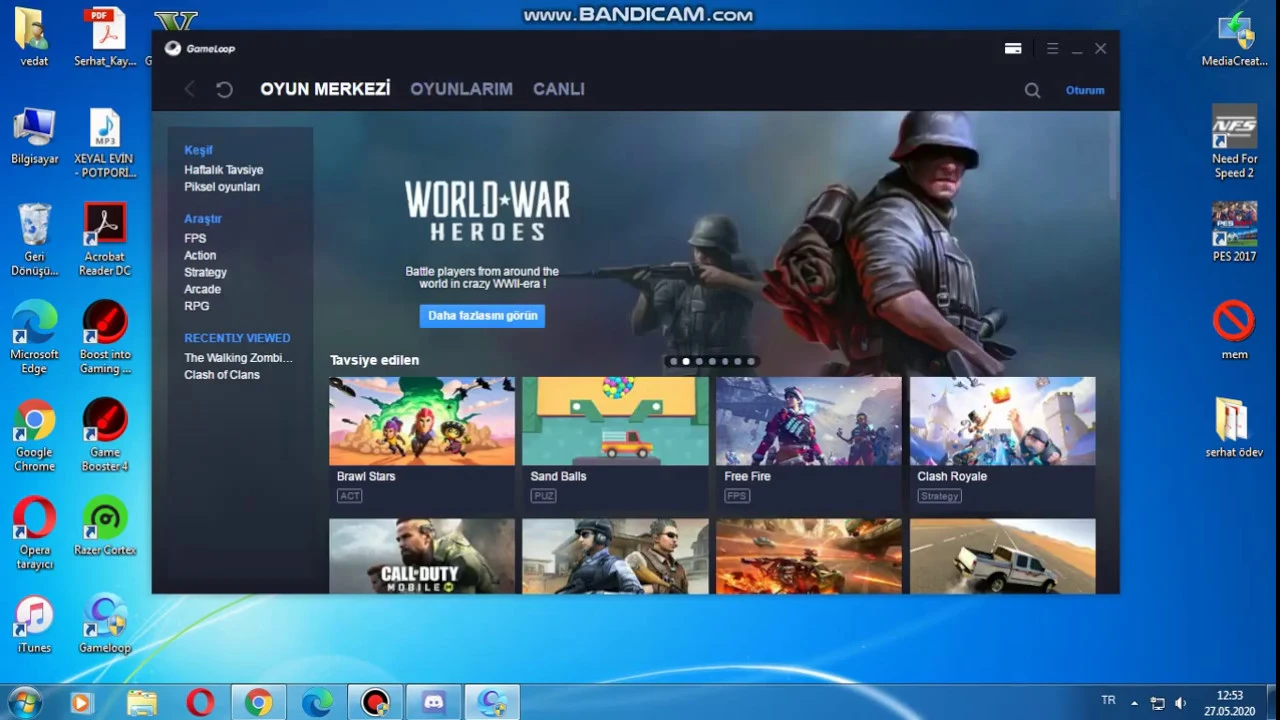
Task: Open the Sand Balls game thumbnail
Action: [x=615, y=421]
